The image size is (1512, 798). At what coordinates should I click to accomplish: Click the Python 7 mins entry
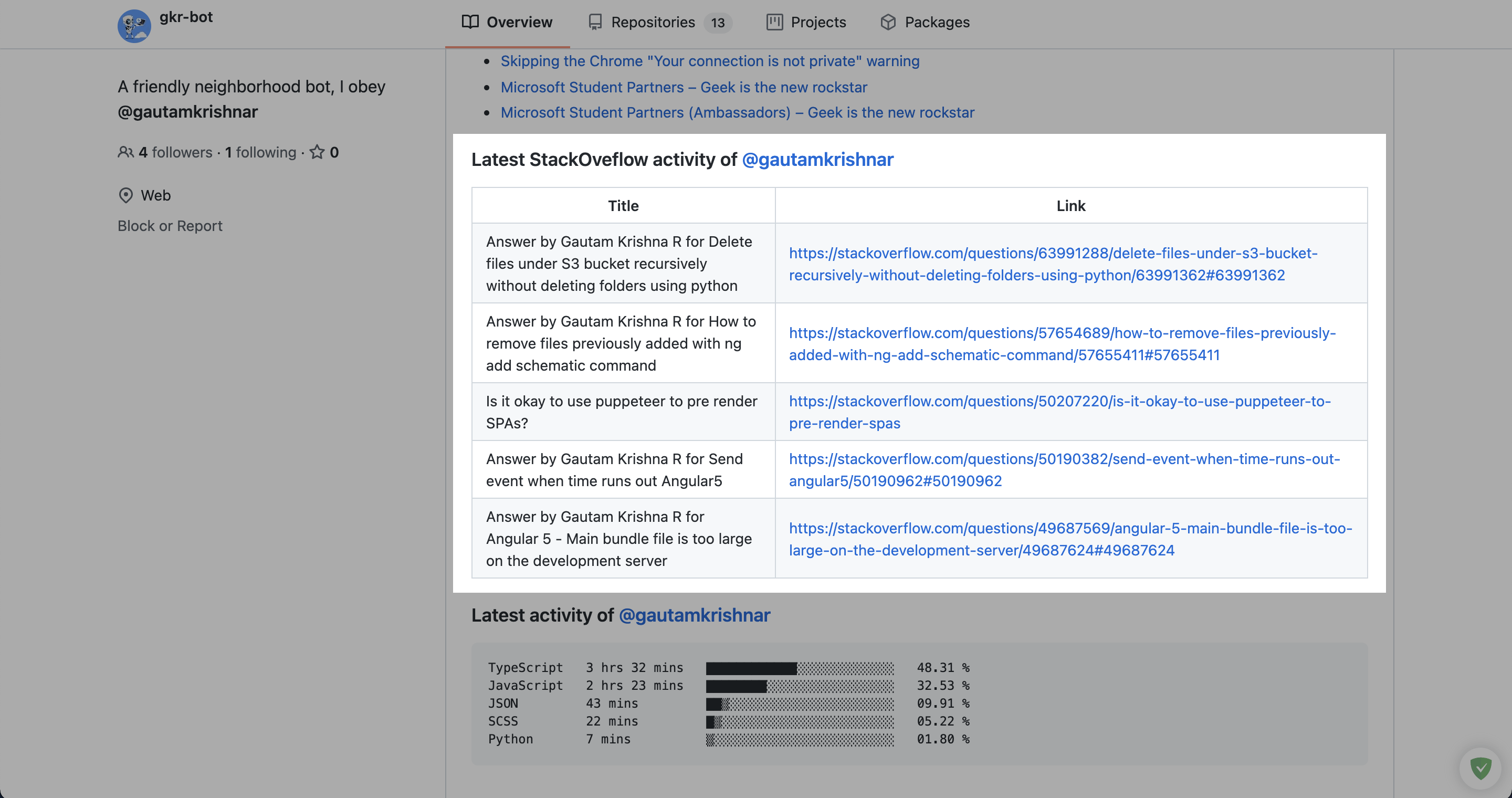click(x=559, y=740)
